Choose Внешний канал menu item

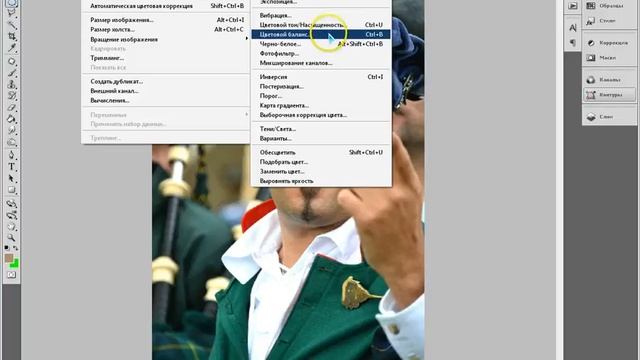166,91
